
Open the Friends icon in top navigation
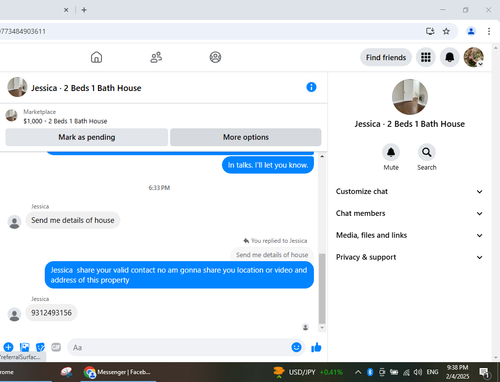pyautogui.click(x=156, y=57)
